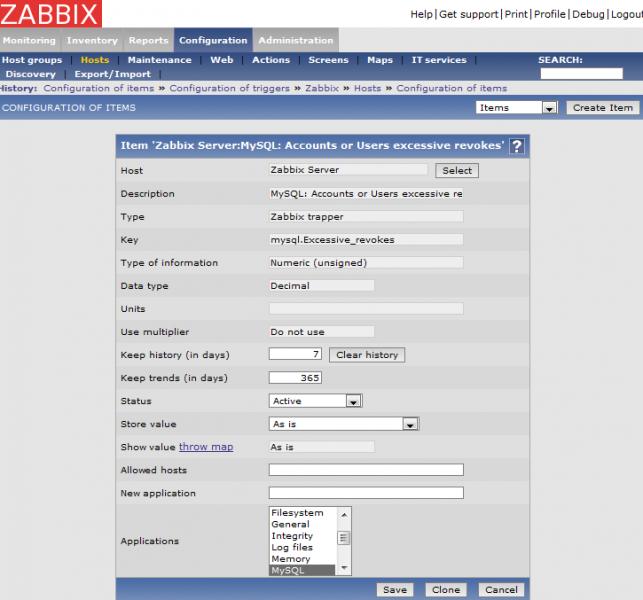Select Filesystem in Applications list

coord(297,513)
